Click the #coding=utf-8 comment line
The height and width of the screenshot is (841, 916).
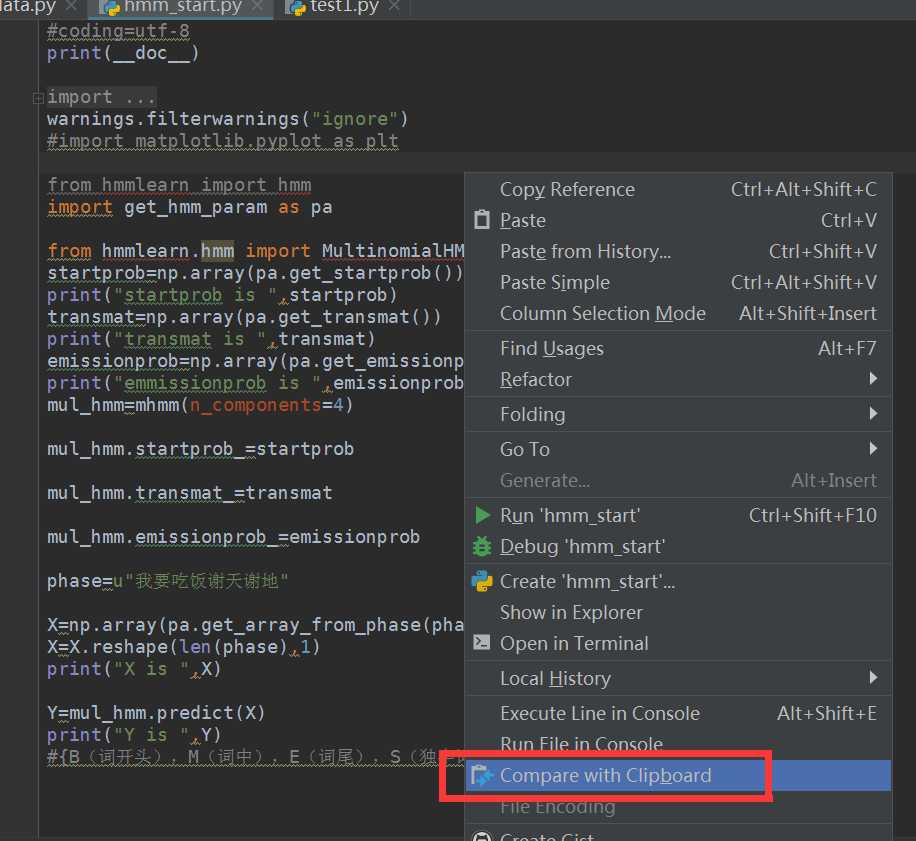pyautogui.click(x=118, y=31)
